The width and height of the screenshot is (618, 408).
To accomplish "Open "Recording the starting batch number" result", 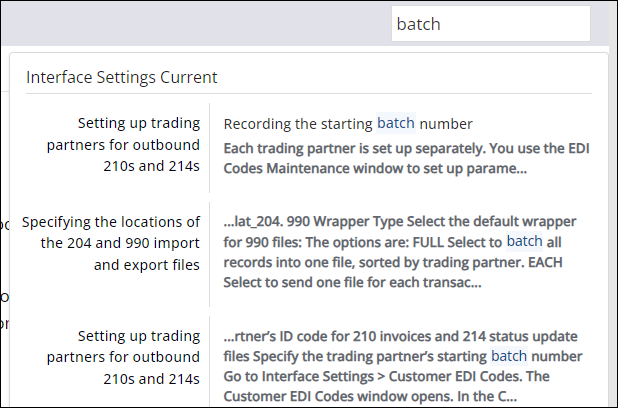I will 347,124.
